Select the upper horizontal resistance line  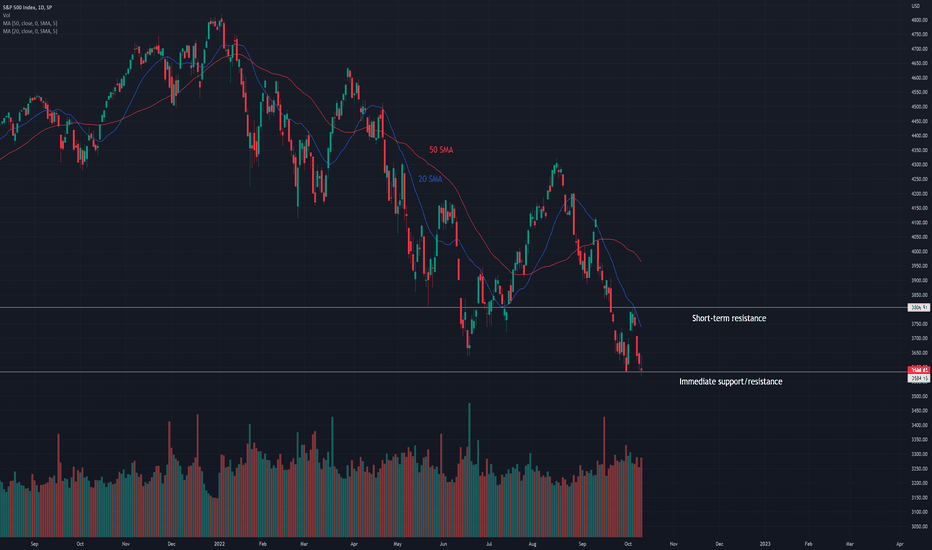452,307
